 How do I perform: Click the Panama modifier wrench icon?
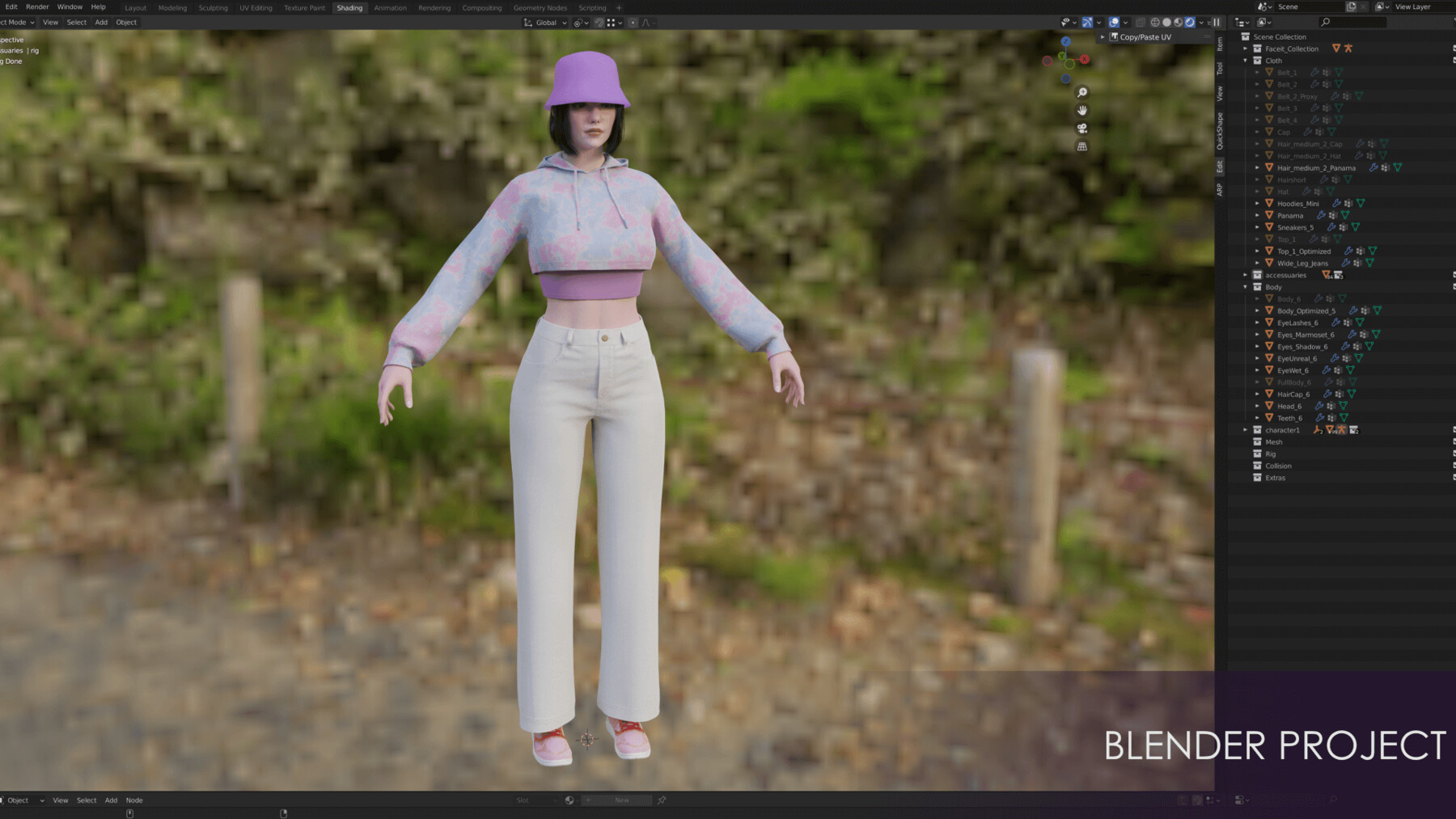point(1321,216)
